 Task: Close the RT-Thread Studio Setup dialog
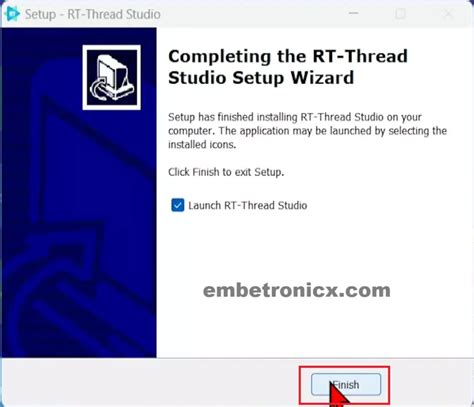pyautogui.click(x=448, y=14)
